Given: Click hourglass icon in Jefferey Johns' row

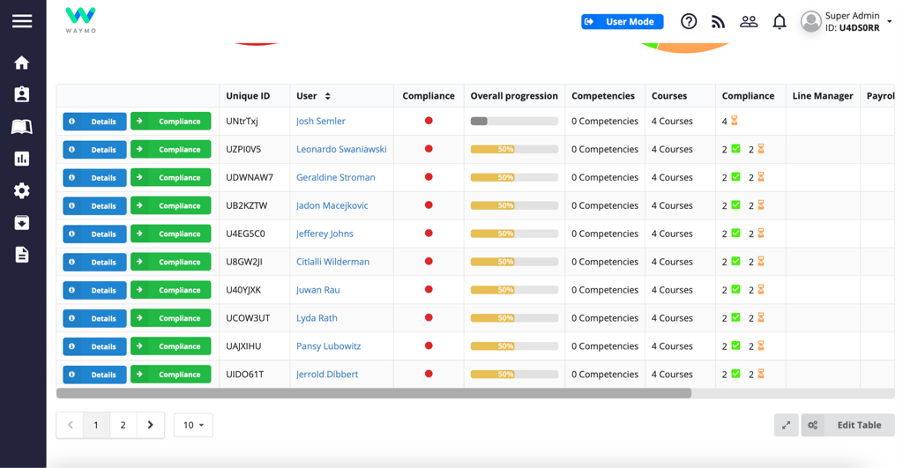Looking at the screenshot, I should [760, 233].
